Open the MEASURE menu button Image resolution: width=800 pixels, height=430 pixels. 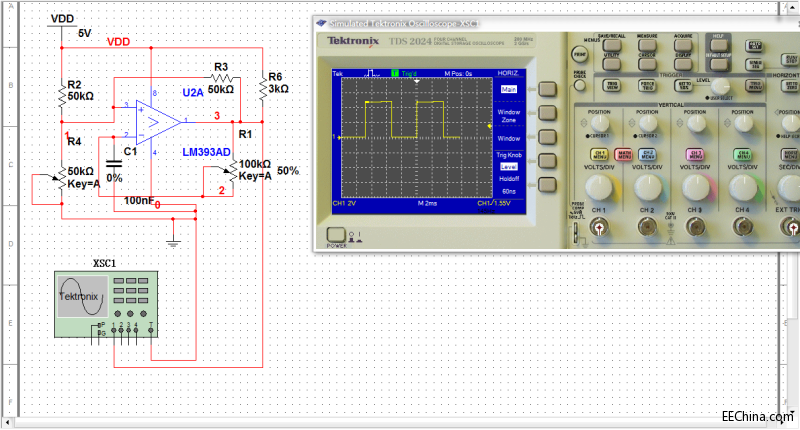tap(647, 45)
